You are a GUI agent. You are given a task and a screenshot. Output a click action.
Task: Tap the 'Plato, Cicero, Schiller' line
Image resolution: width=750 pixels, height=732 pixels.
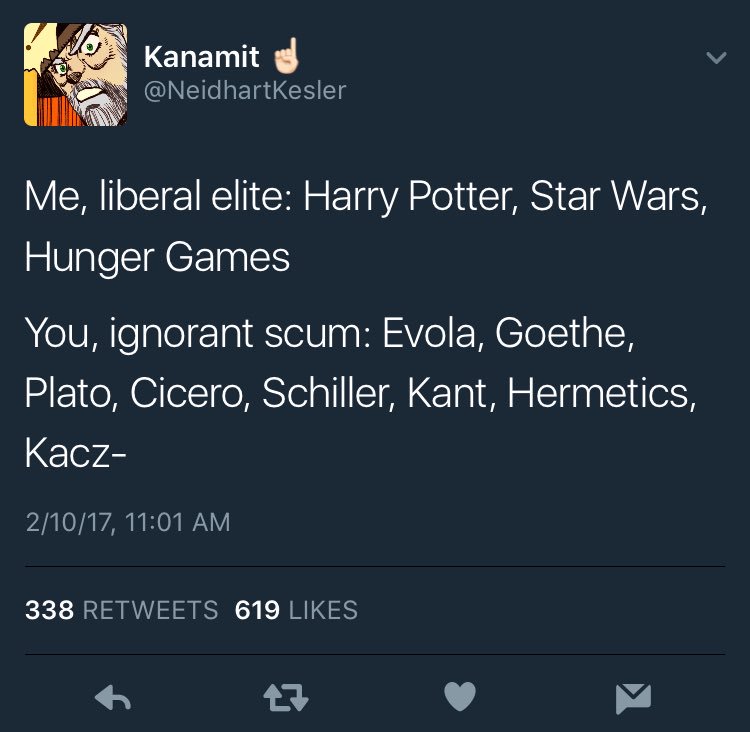click(x=361, y=394)
